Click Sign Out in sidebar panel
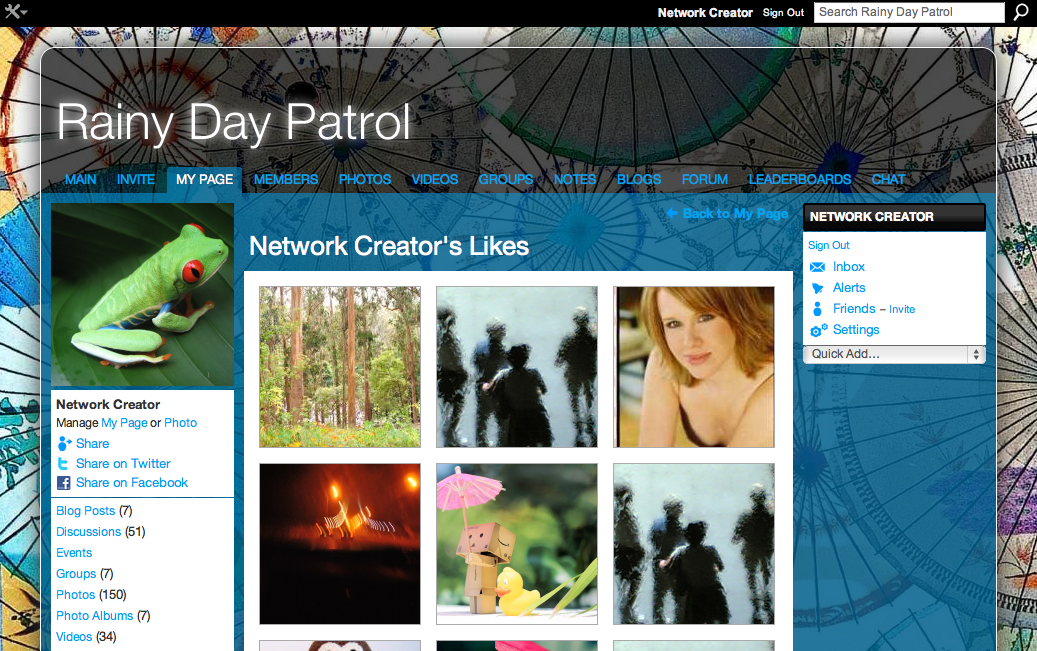Viewport: 1037px width, 651px height. click(829, 245)
